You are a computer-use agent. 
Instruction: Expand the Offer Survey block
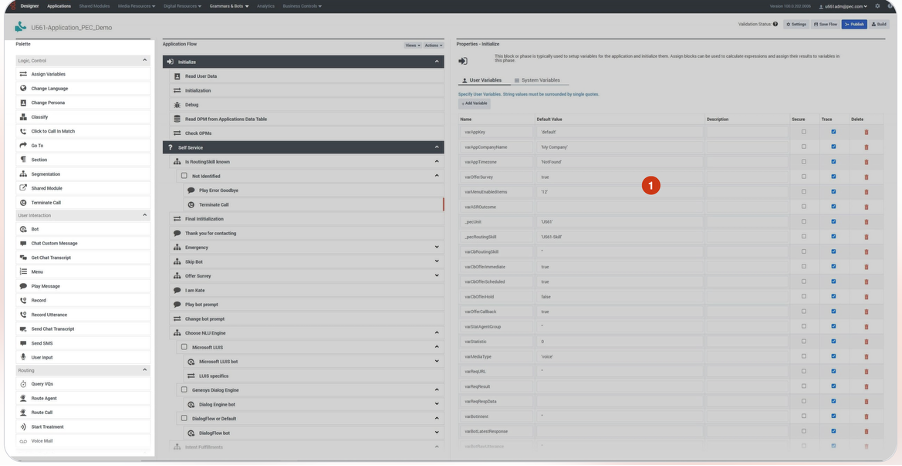pyautogui.click(x=437, y=276)
